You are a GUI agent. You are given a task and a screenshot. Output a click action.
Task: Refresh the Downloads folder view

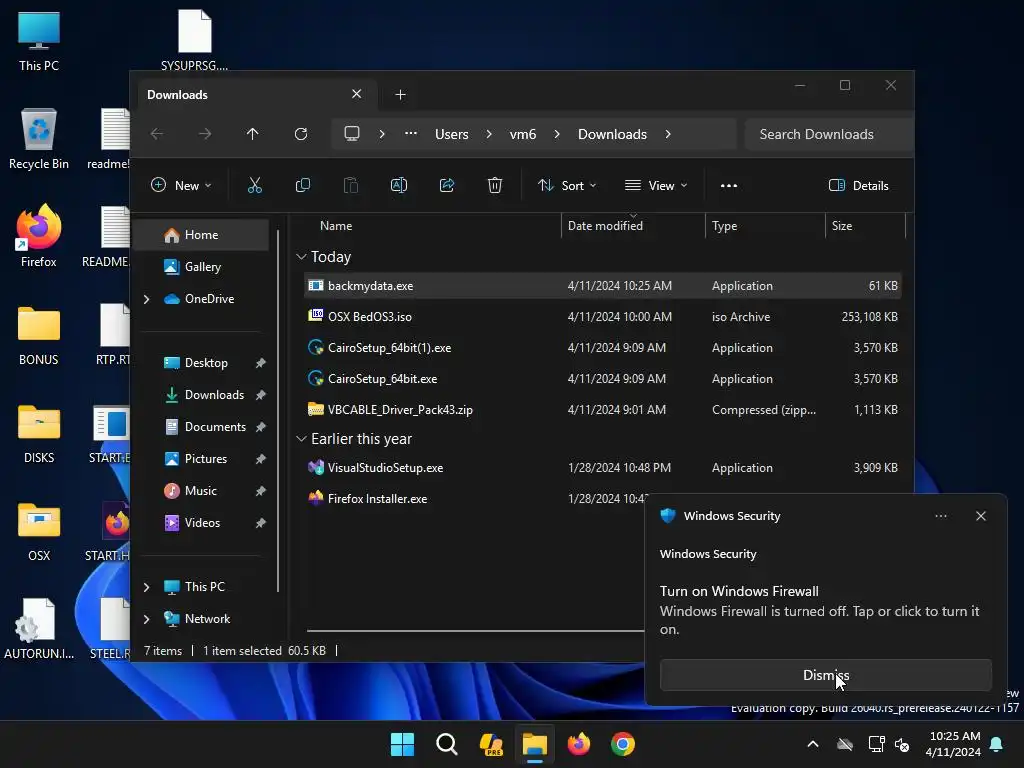tap(301, 134)
